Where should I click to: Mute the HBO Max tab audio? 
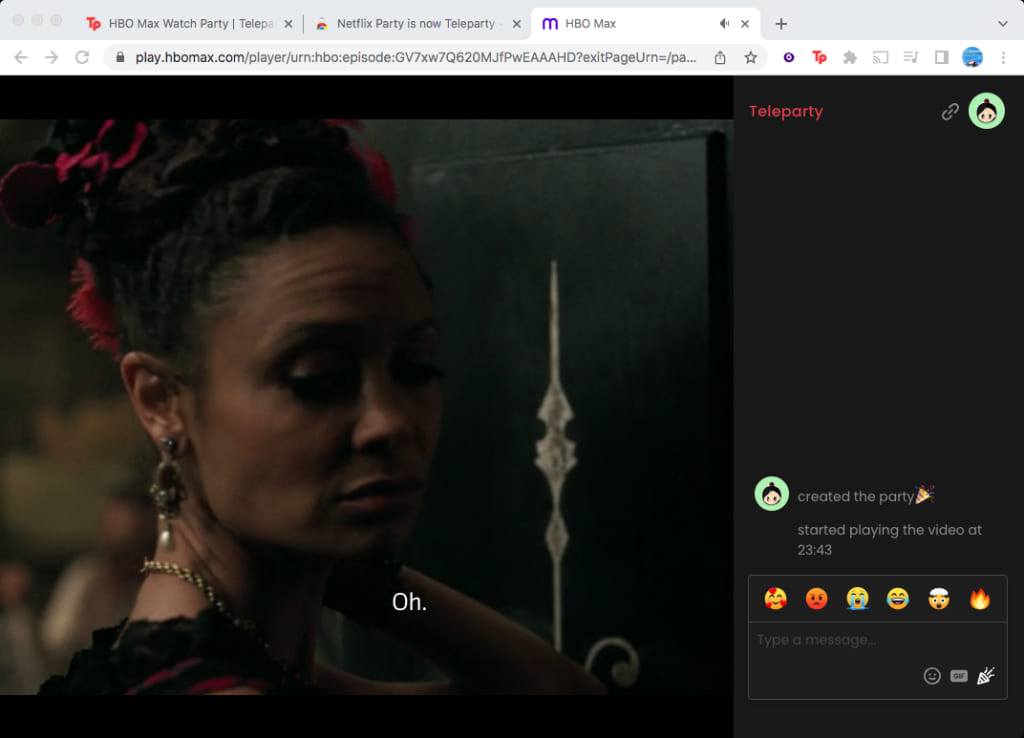coord(724,23)
